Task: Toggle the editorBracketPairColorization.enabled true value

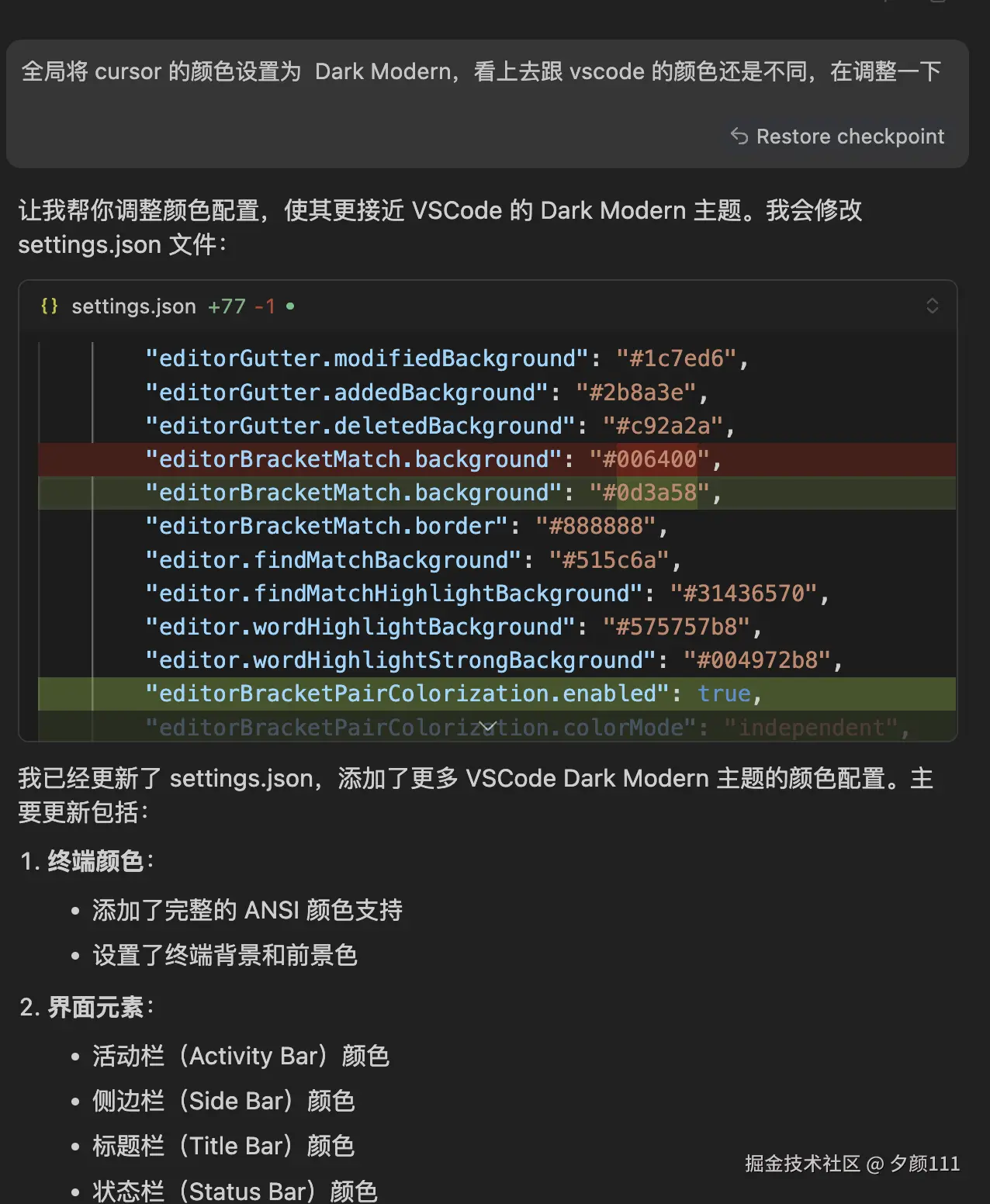Action: 724,693
